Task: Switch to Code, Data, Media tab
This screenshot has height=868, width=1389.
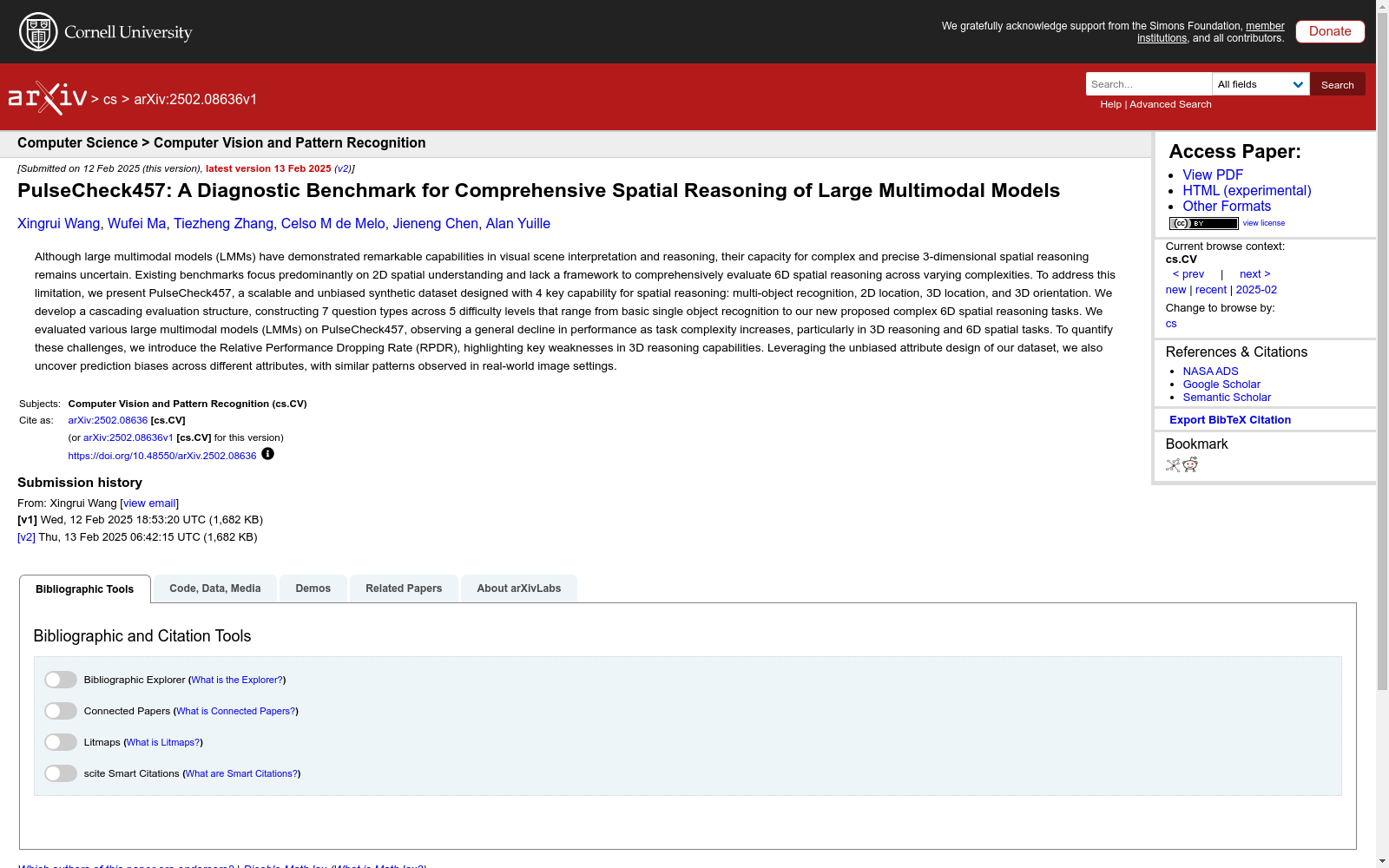Action: (215, 589)
